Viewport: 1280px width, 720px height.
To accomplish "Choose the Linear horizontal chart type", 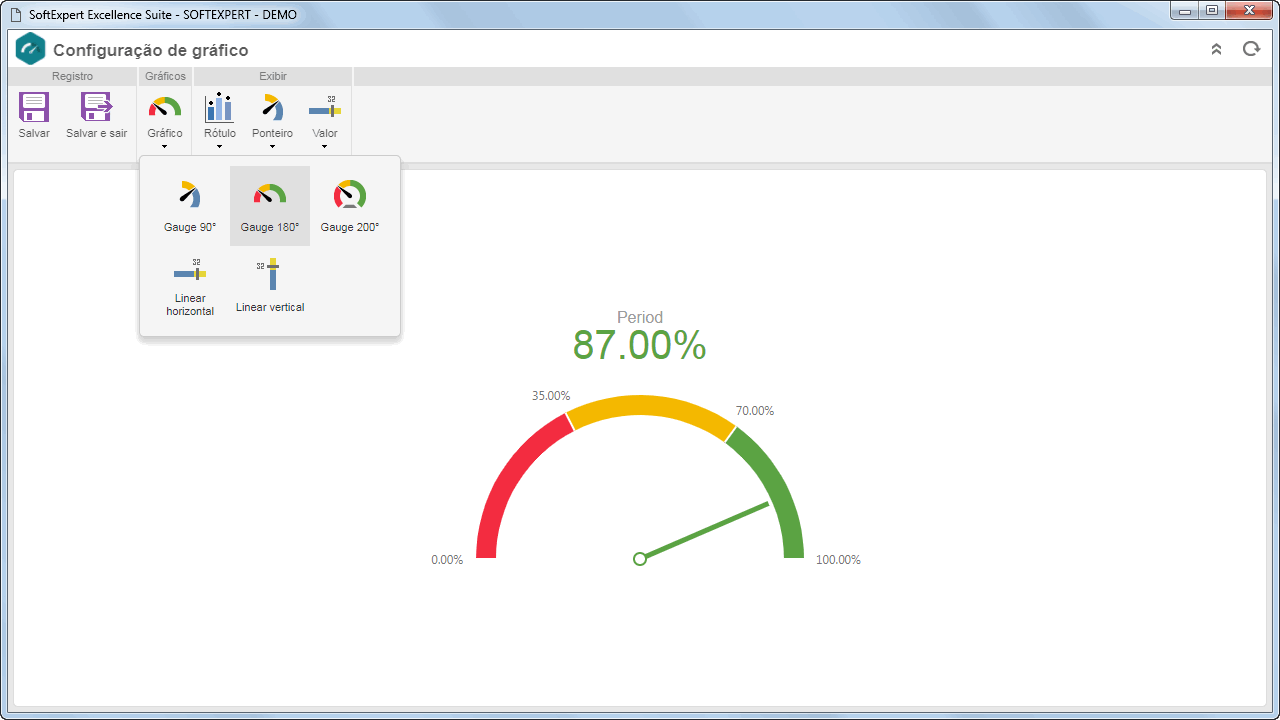I will pyautogui.click(x=190, y=286).
